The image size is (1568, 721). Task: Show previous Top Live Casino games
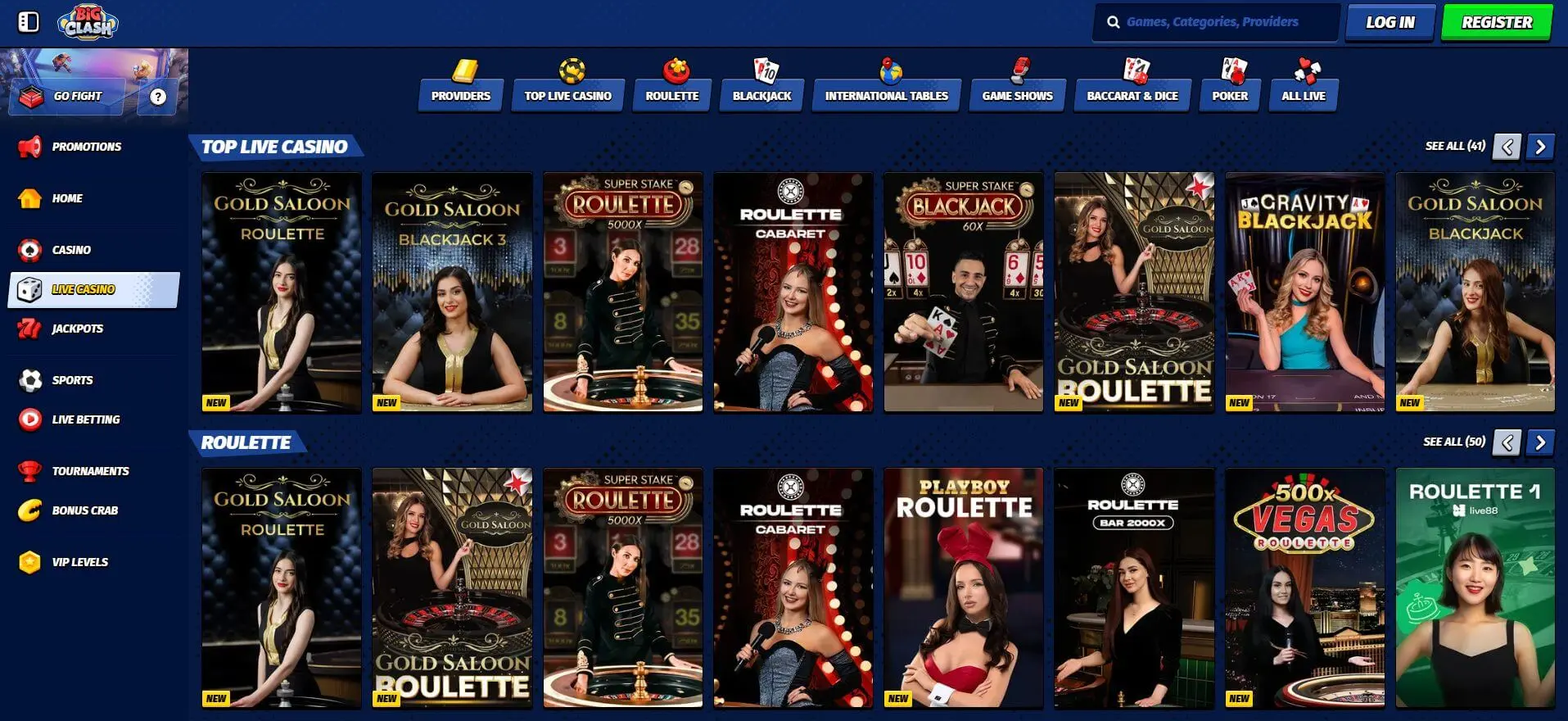[1507, 147]
